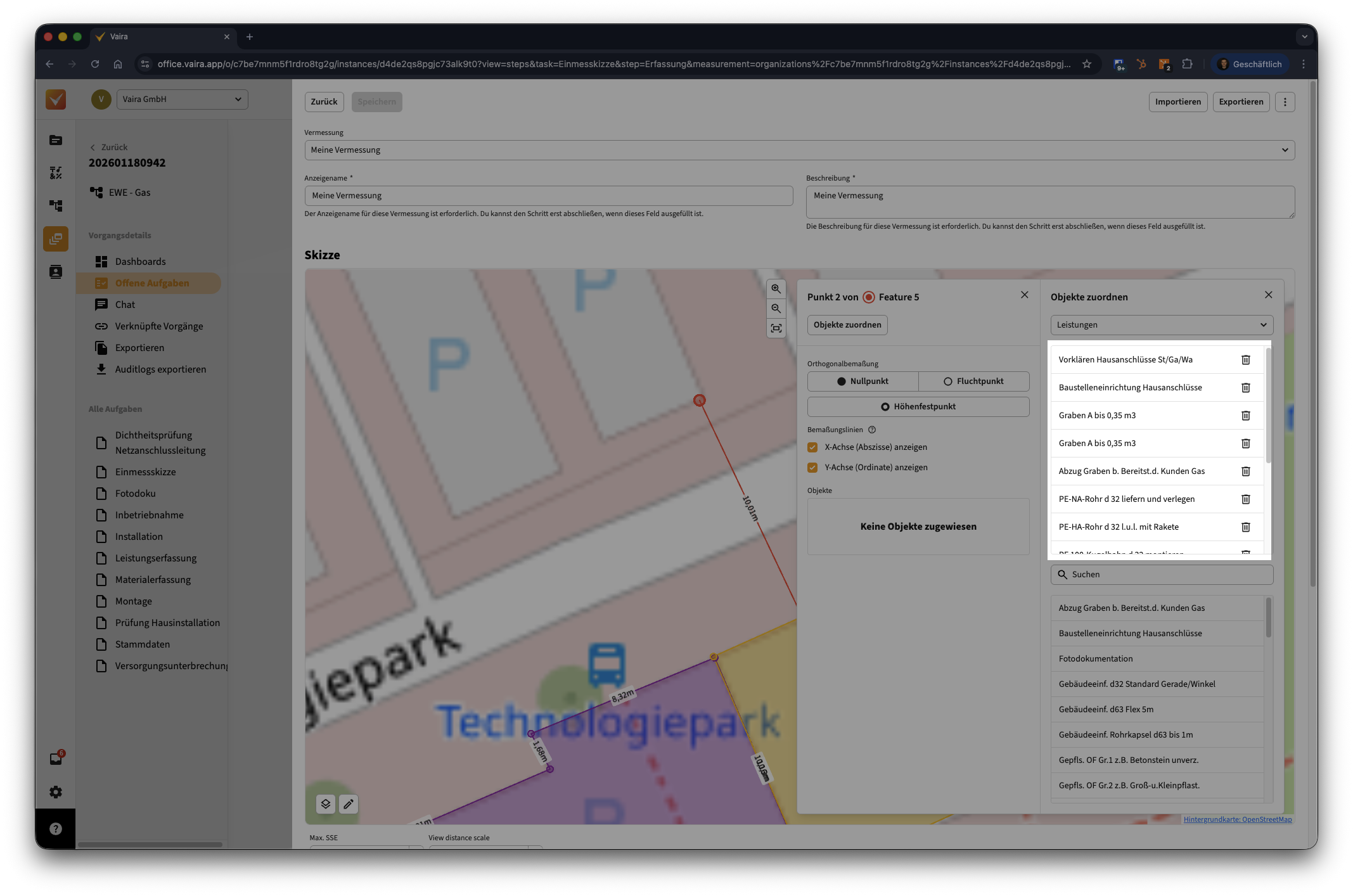Select the Fluchtpunkt option
The width and height of the screenshot is (1353, 896).
click(973, 381)
